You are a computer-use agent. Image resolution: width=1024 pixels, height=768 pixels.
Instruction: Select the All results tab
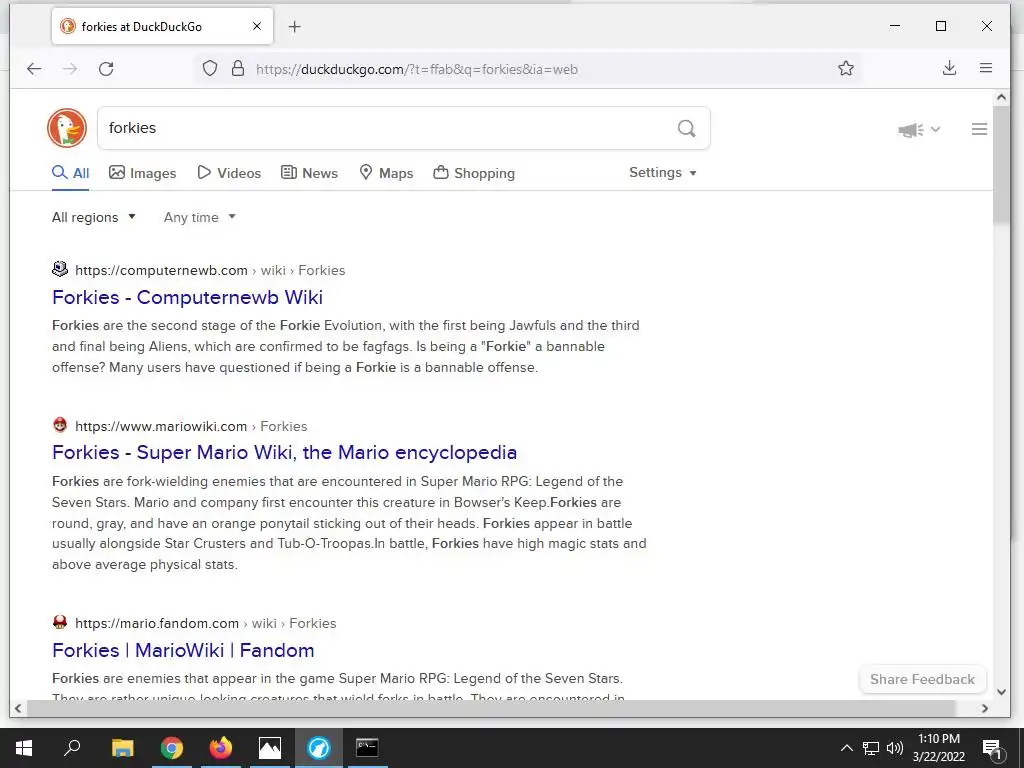[71, 173]
